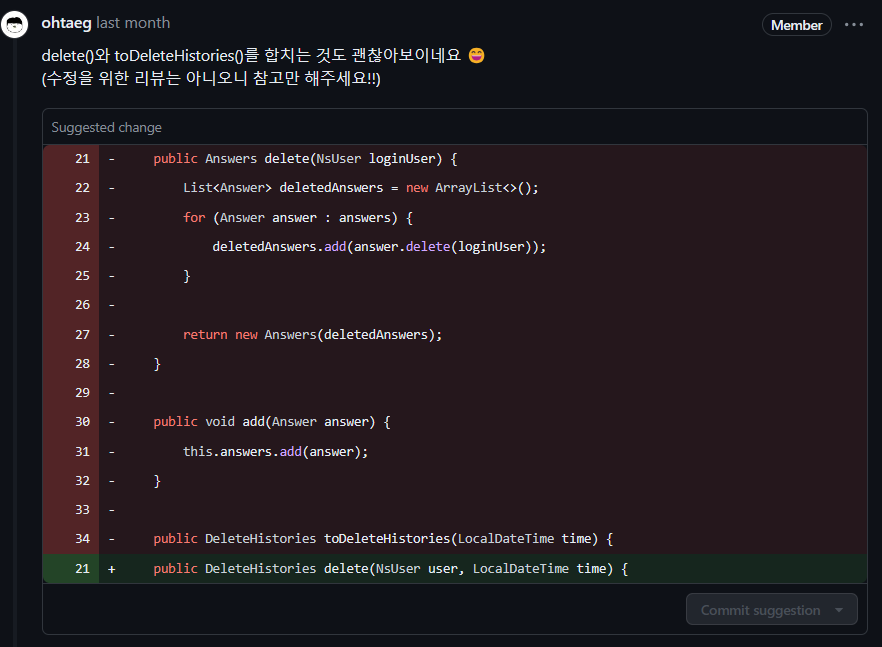Image resolution: width=882 pixels, height=647 pixels.
Task: Click code line 'List<Answer> deletedAnswers = new ArrayList<>();'
Action: tap(361, 188)
